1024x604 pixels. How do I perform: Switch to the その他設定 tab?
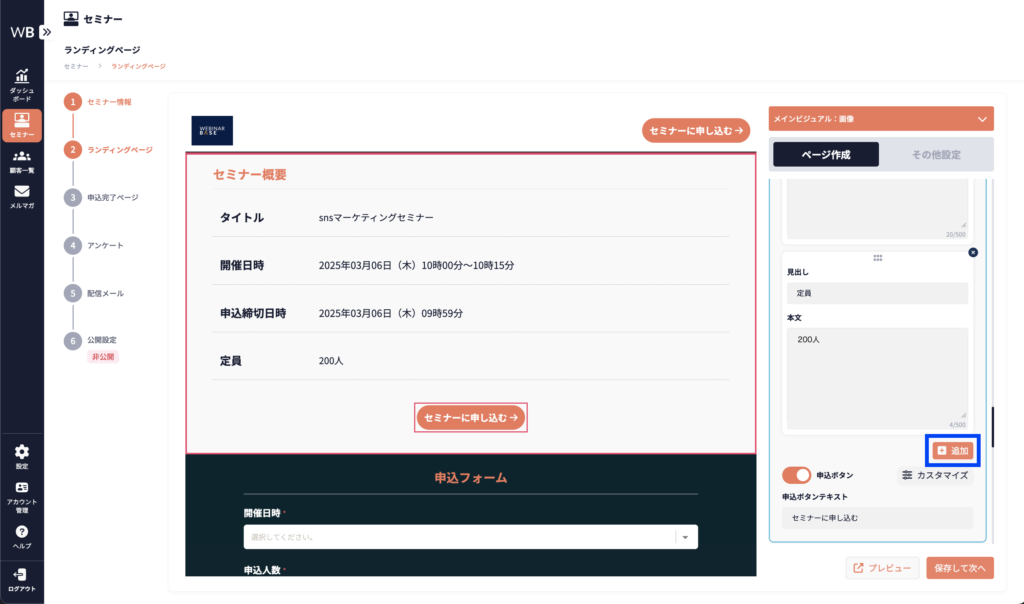(x=936, y=155)
